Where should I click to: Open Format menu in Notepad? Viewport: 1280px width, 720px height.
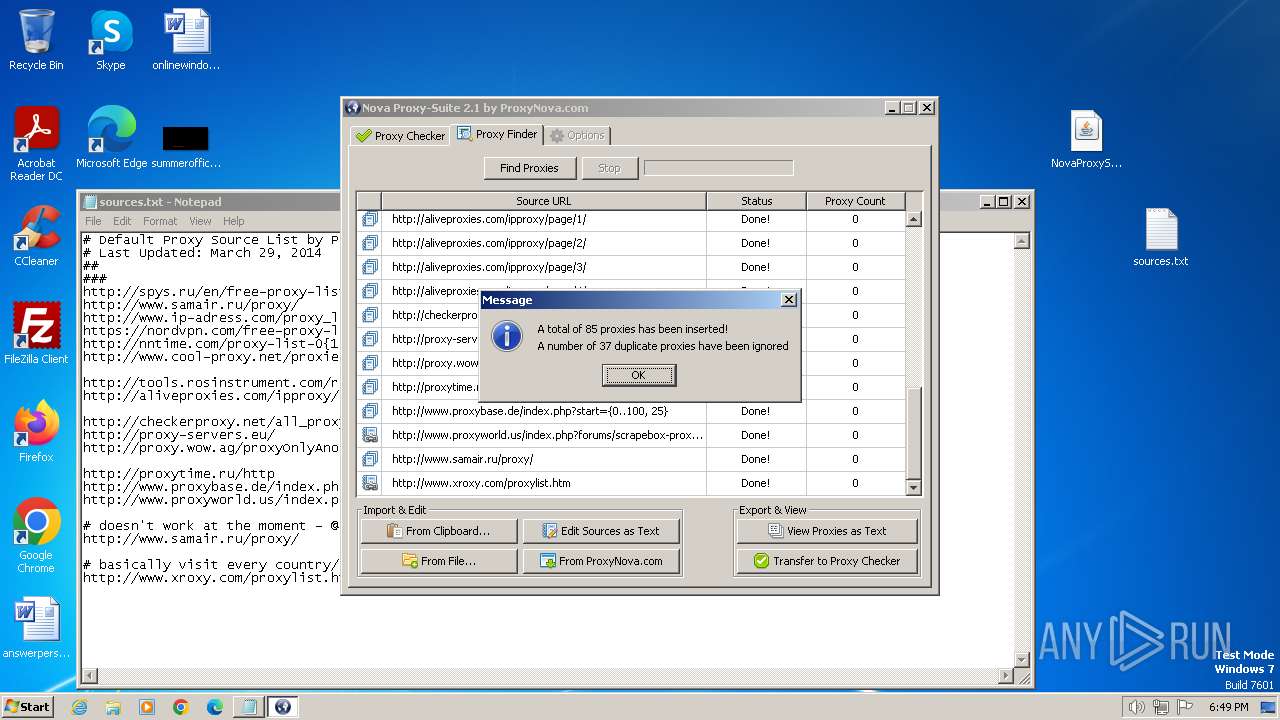click(x=160, y=221)
